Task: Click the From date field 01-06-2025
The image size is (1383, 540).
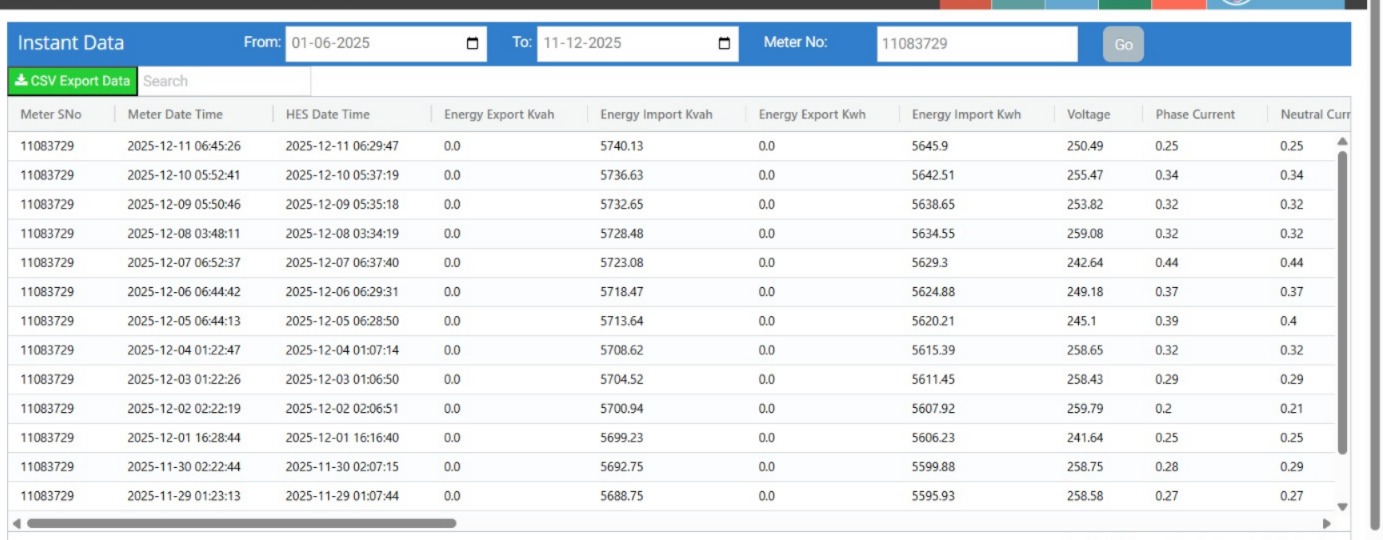Action: point(386,44)
